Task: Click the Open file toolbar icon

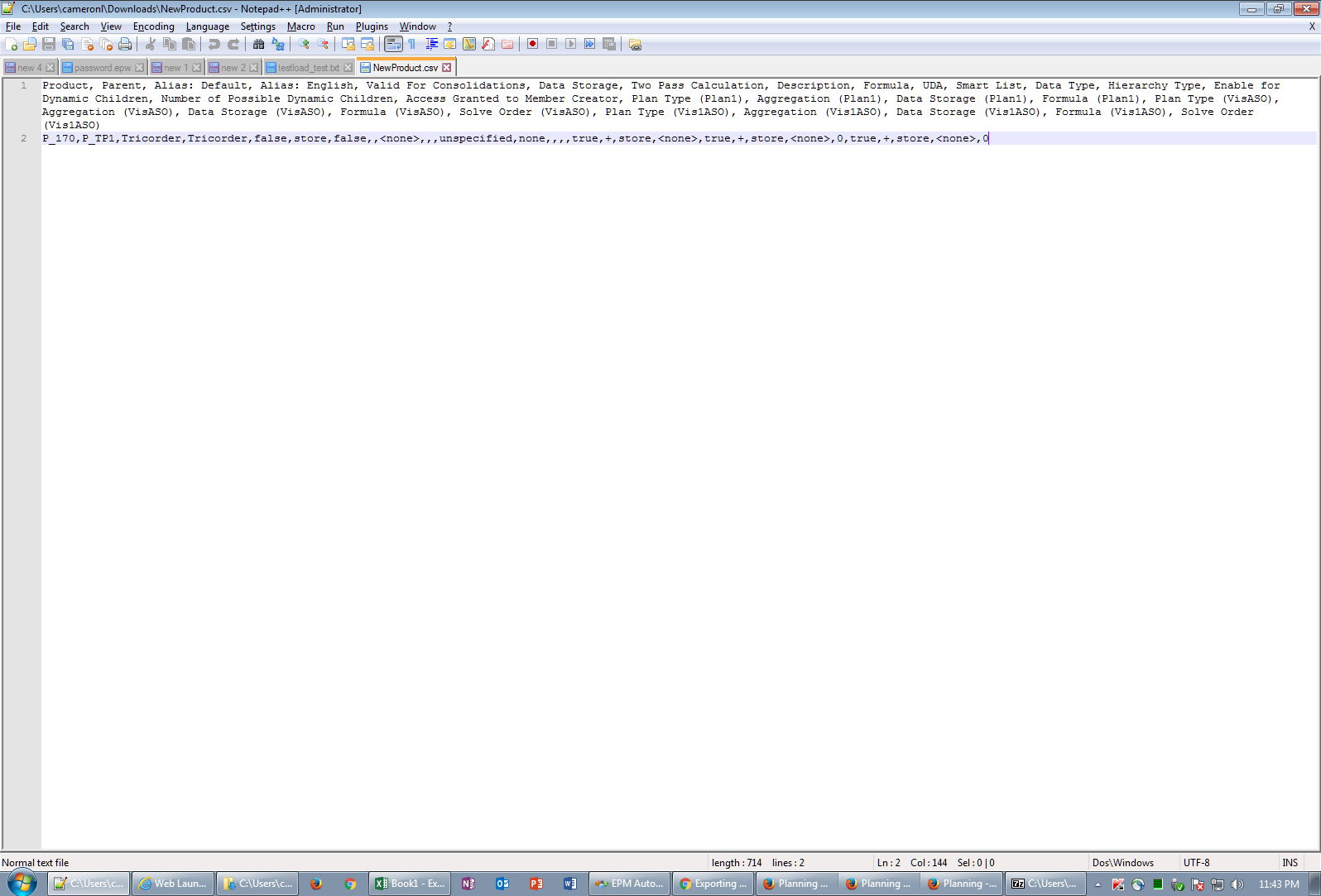Action: point(30,44)
